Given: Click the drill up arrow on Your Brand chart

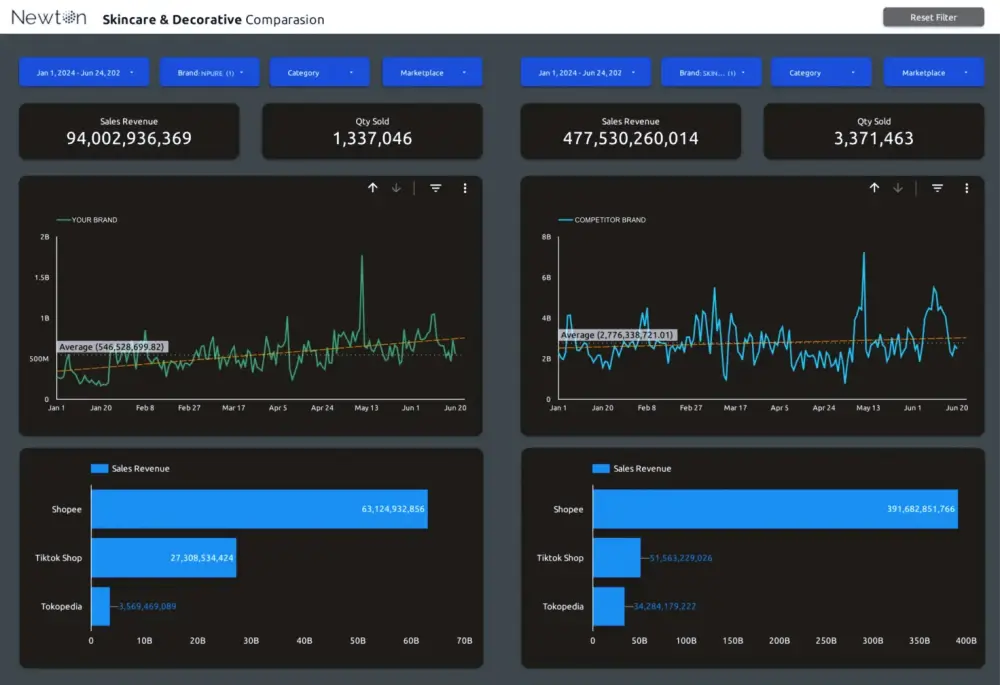Looking at the screenshot, I should click(373, 188).
